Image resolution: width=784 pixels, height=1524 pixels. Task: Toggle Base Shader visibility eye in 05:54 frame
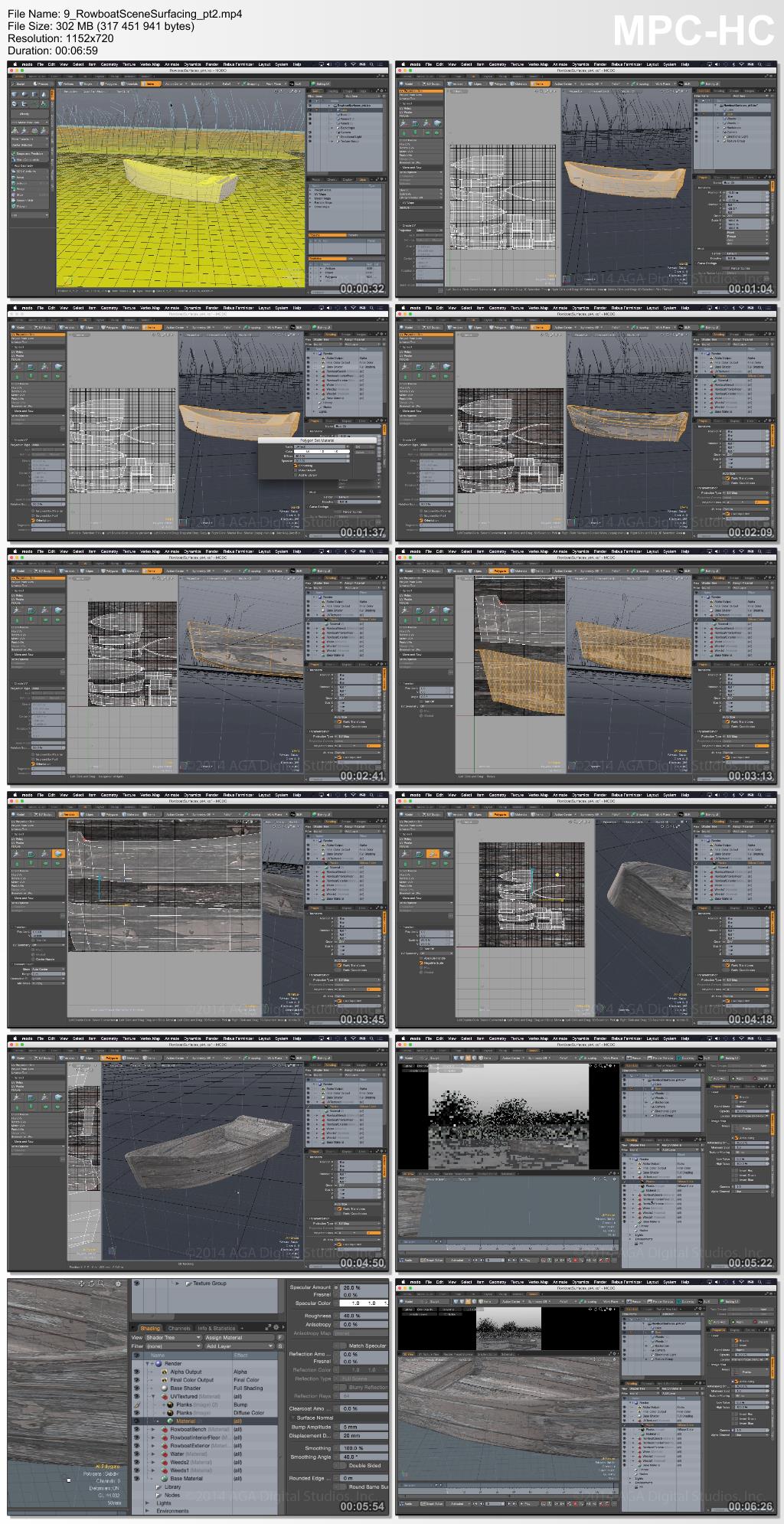(x=136, y=1388)
